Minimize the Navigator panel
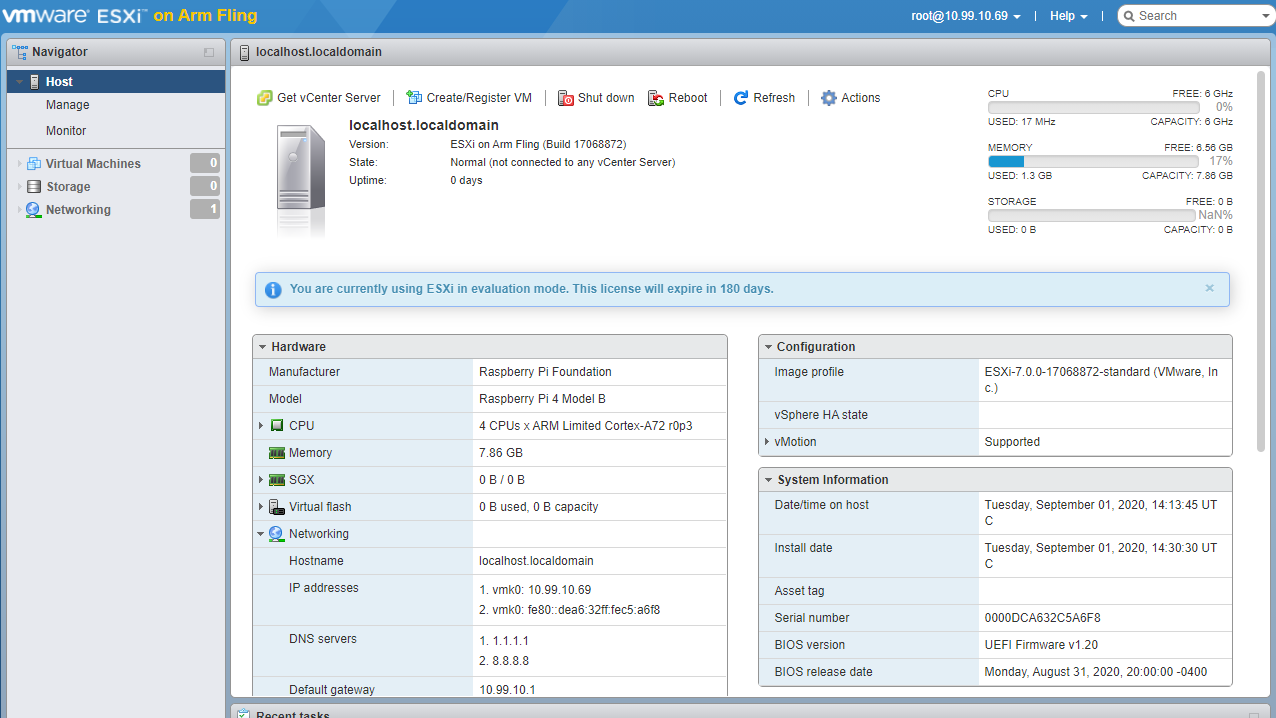Viewport: 1276px width, 718px height. [x=209, y=52]
